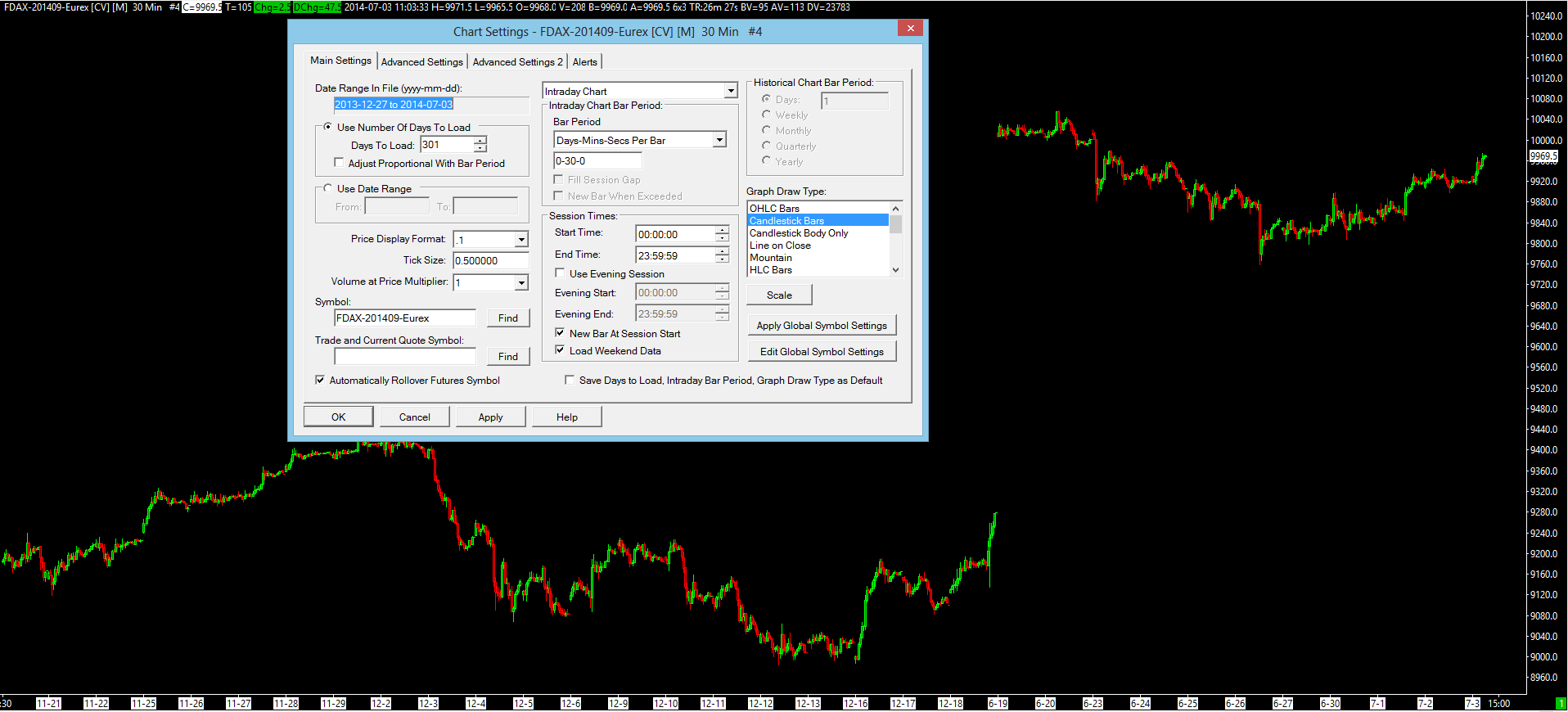Screen dimensions: 1568x712
Task: Select Candlestick Body Only draw type
Action: coord(818,232)
